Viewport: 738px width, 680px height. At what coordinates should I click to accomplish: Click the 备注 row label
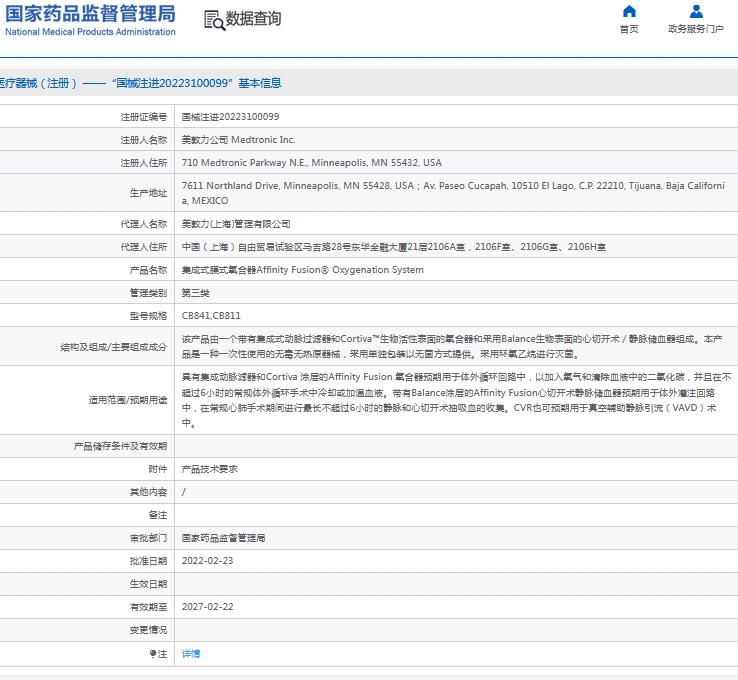(158, 515)
